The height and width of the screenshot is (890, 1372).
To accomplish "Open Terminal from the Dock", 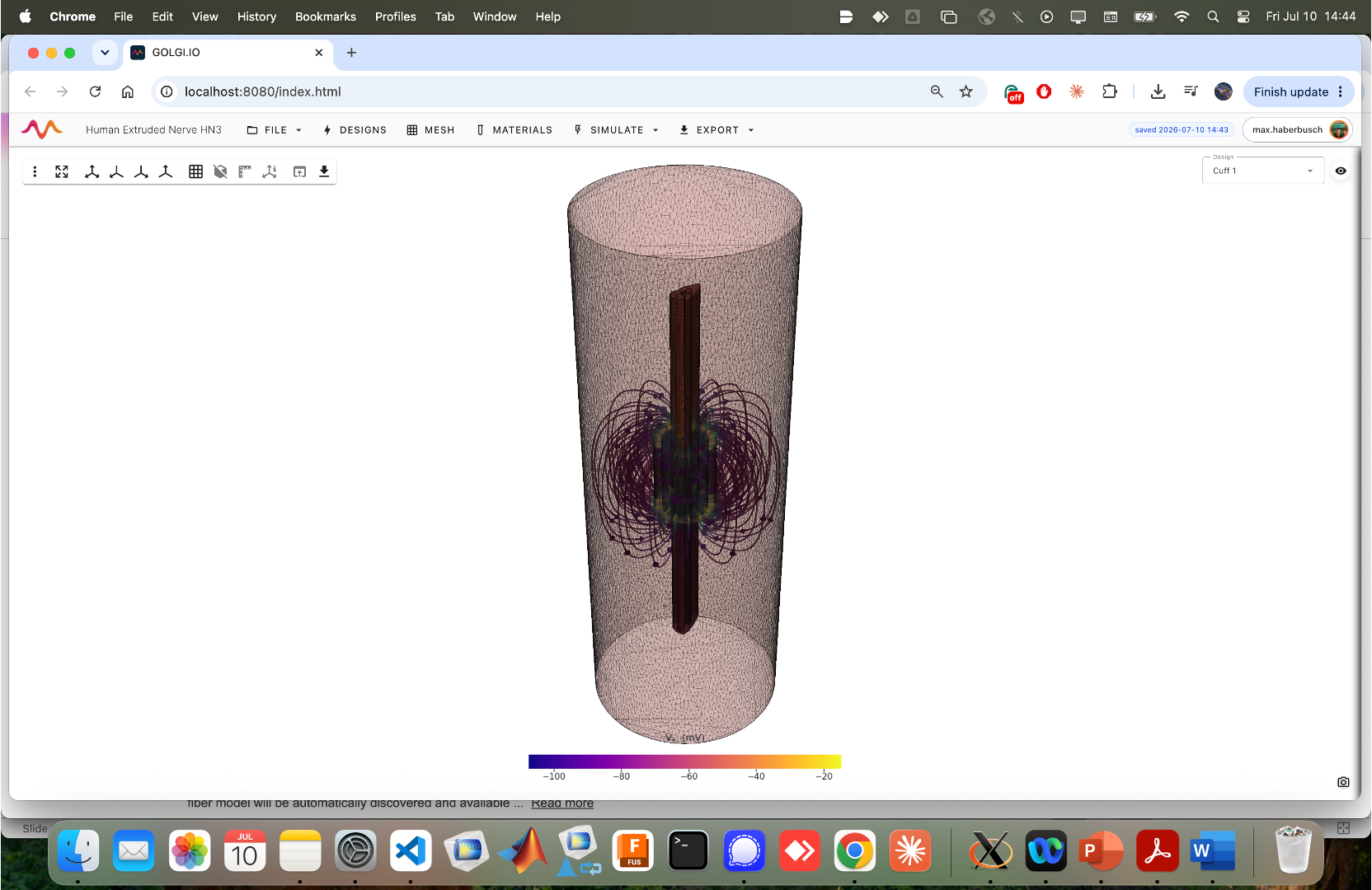I will tap(688, 851).
